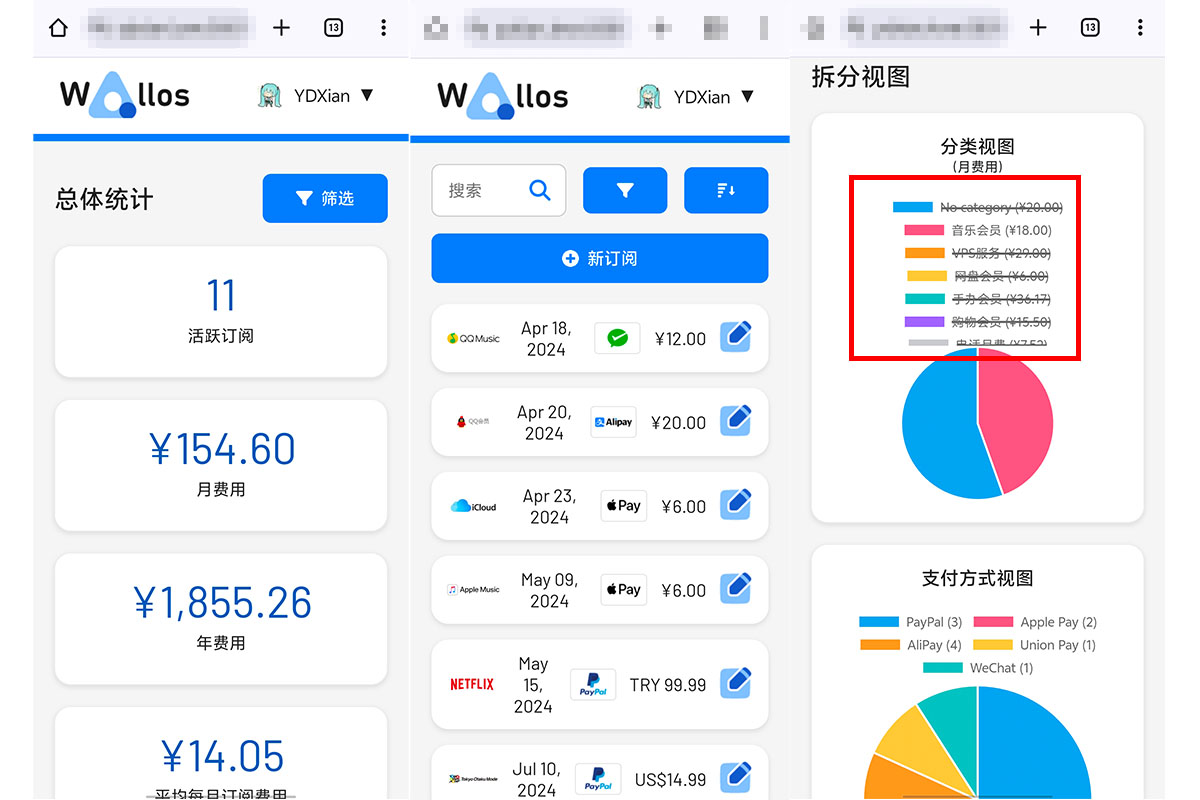Click the 筛选 filter button

click(x=325, y=198)
